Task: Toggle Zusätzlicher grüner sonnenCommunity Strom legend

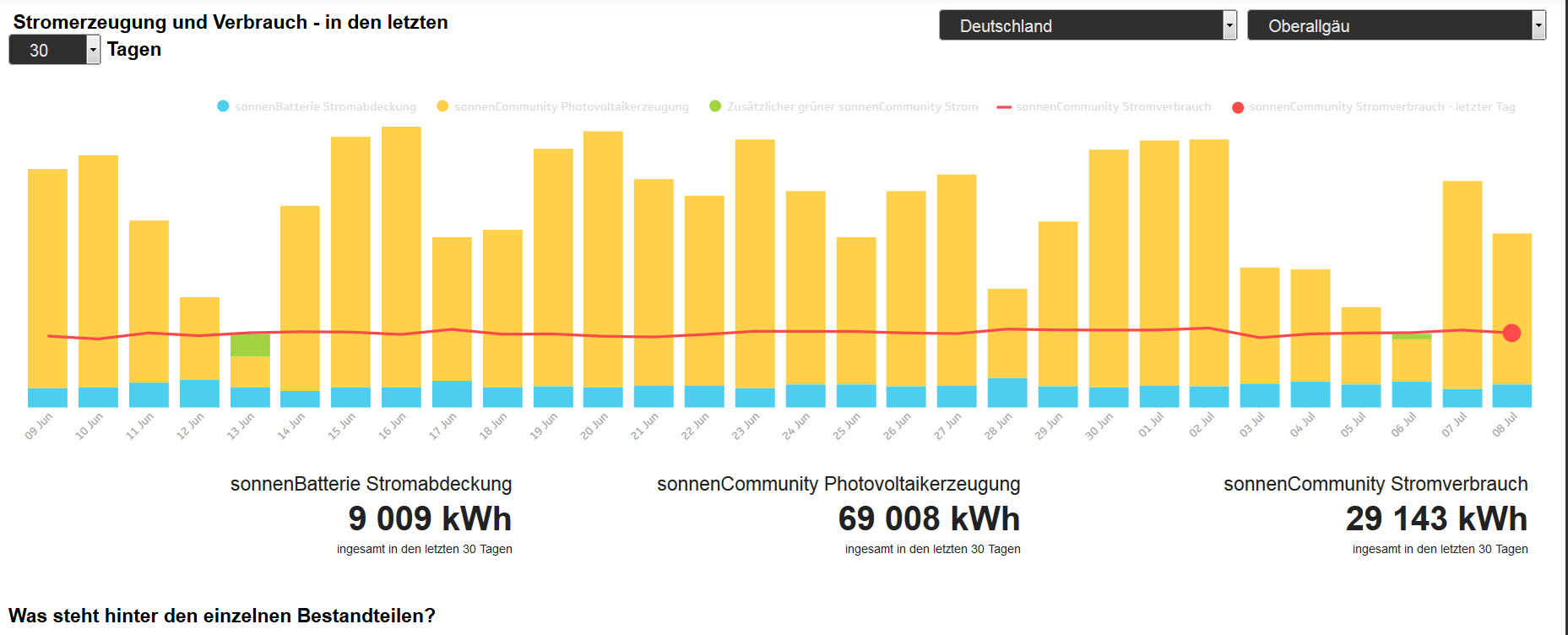Action: coord(844,106)
